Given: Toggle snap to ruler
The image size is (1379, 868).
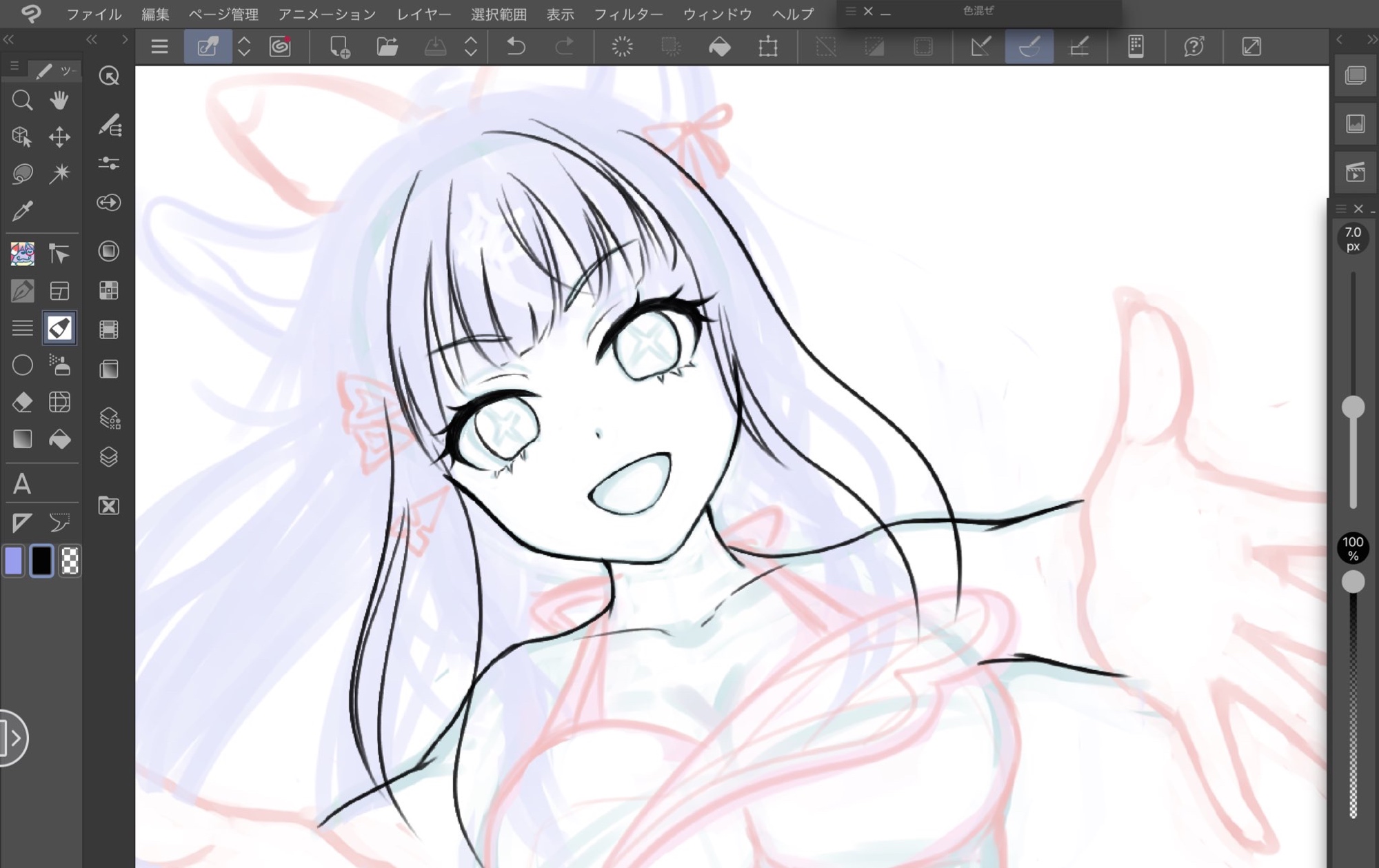Looking at the screenshot, I should pos(980,47).
